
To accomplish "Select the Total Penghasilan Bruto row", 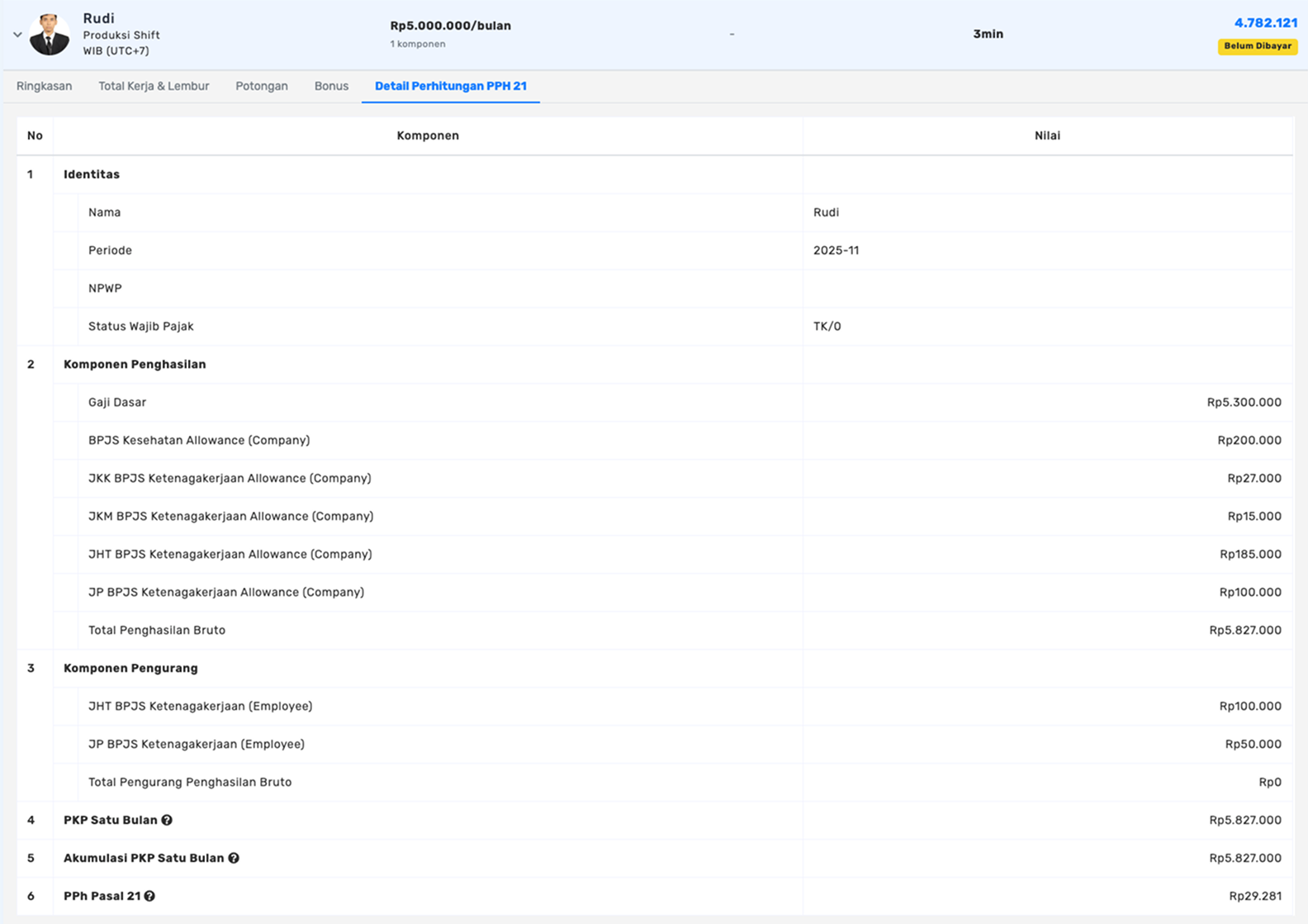I will point(157,630).
